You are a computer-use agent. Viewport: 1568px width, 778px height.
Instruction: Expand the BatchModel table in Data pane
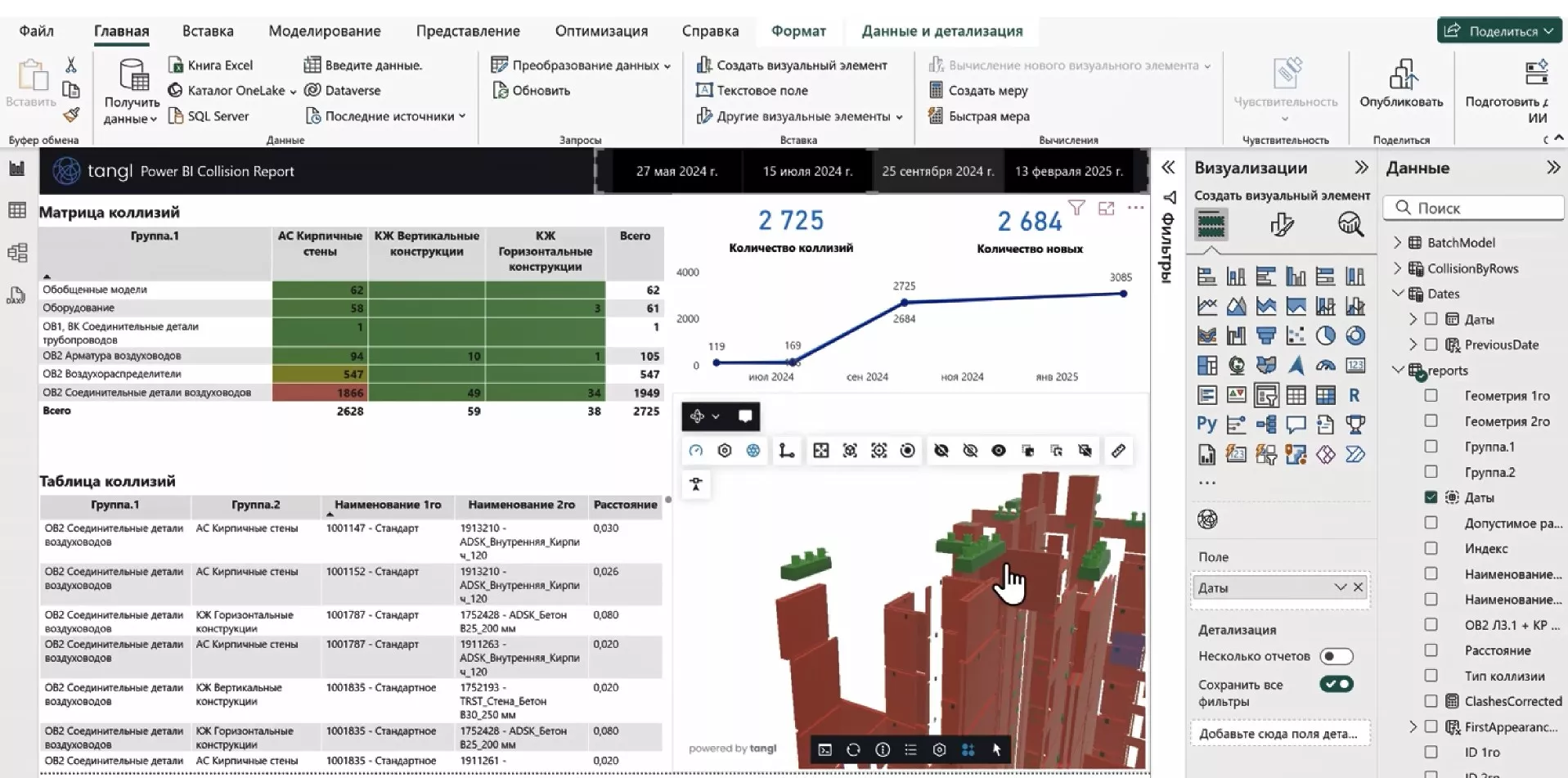[x=1397, y=243]
